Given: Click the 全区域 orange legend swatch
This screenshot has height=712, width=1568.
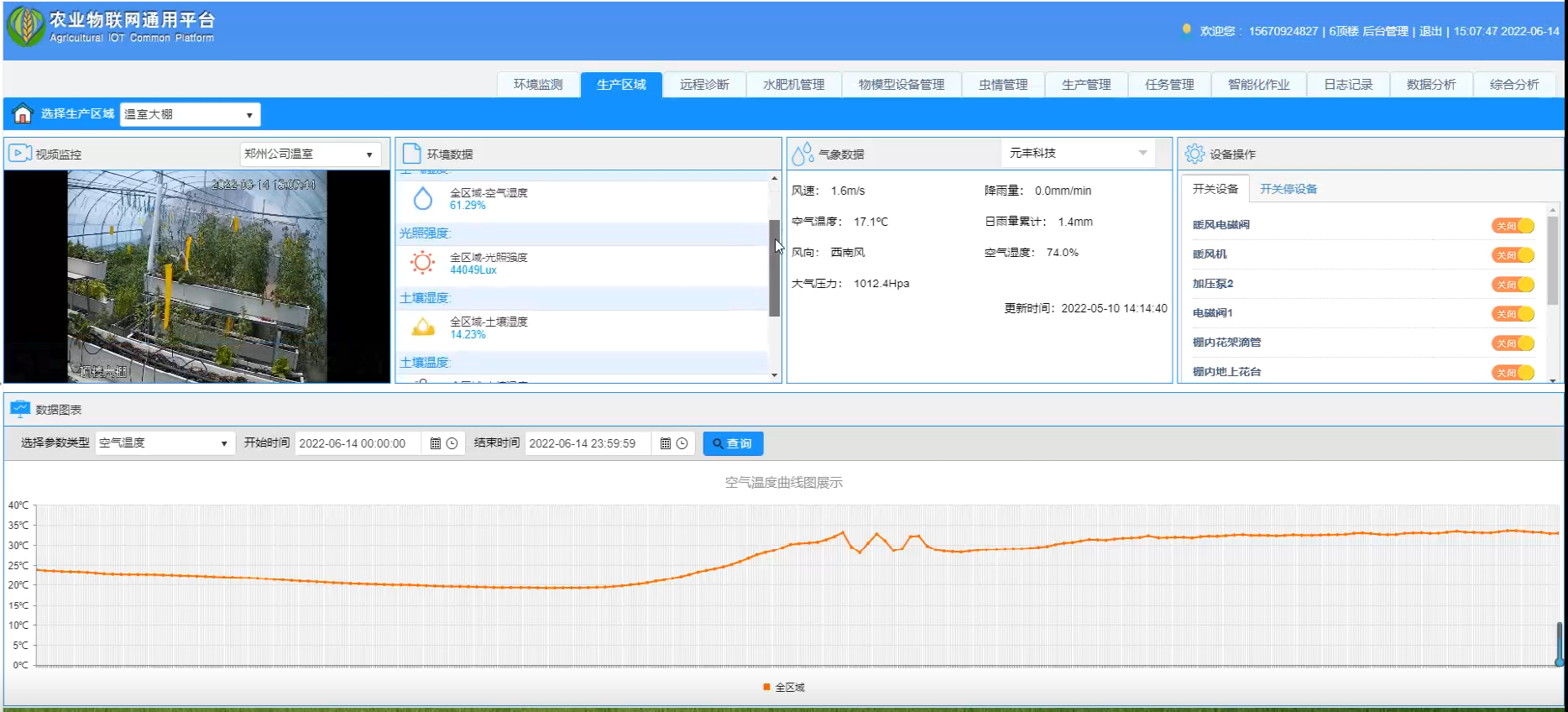Looking at the screenshot, I should [766, 687].
